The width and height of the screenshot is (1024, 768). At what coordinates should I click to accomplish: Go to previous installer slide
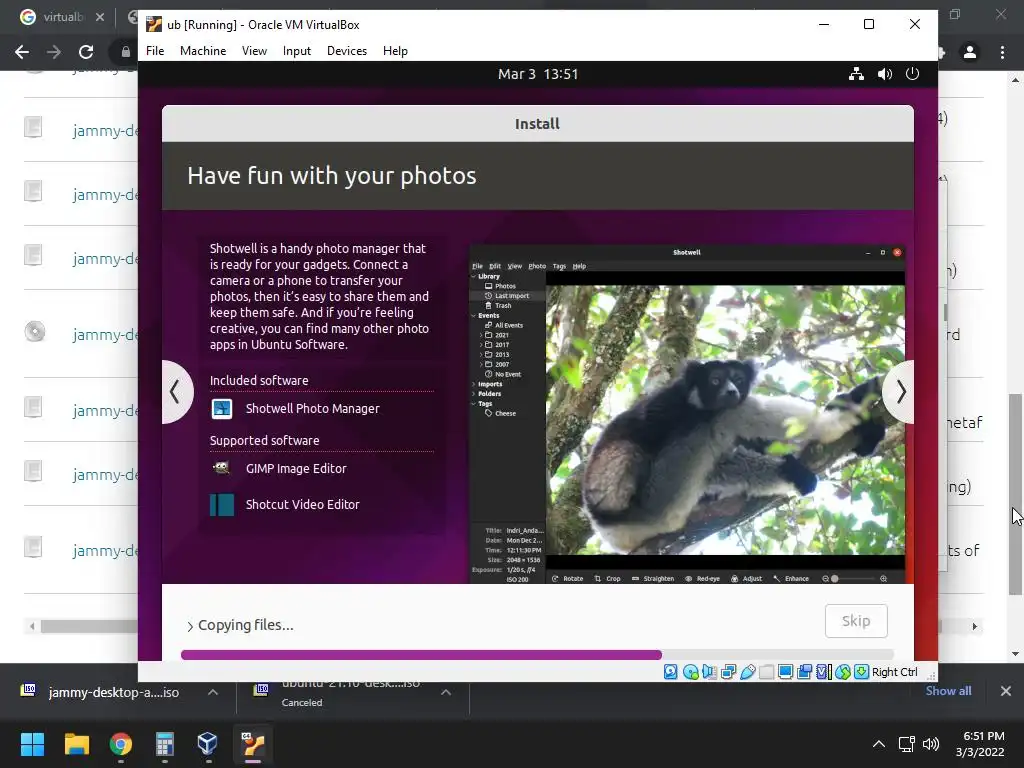tap(176, 392)
